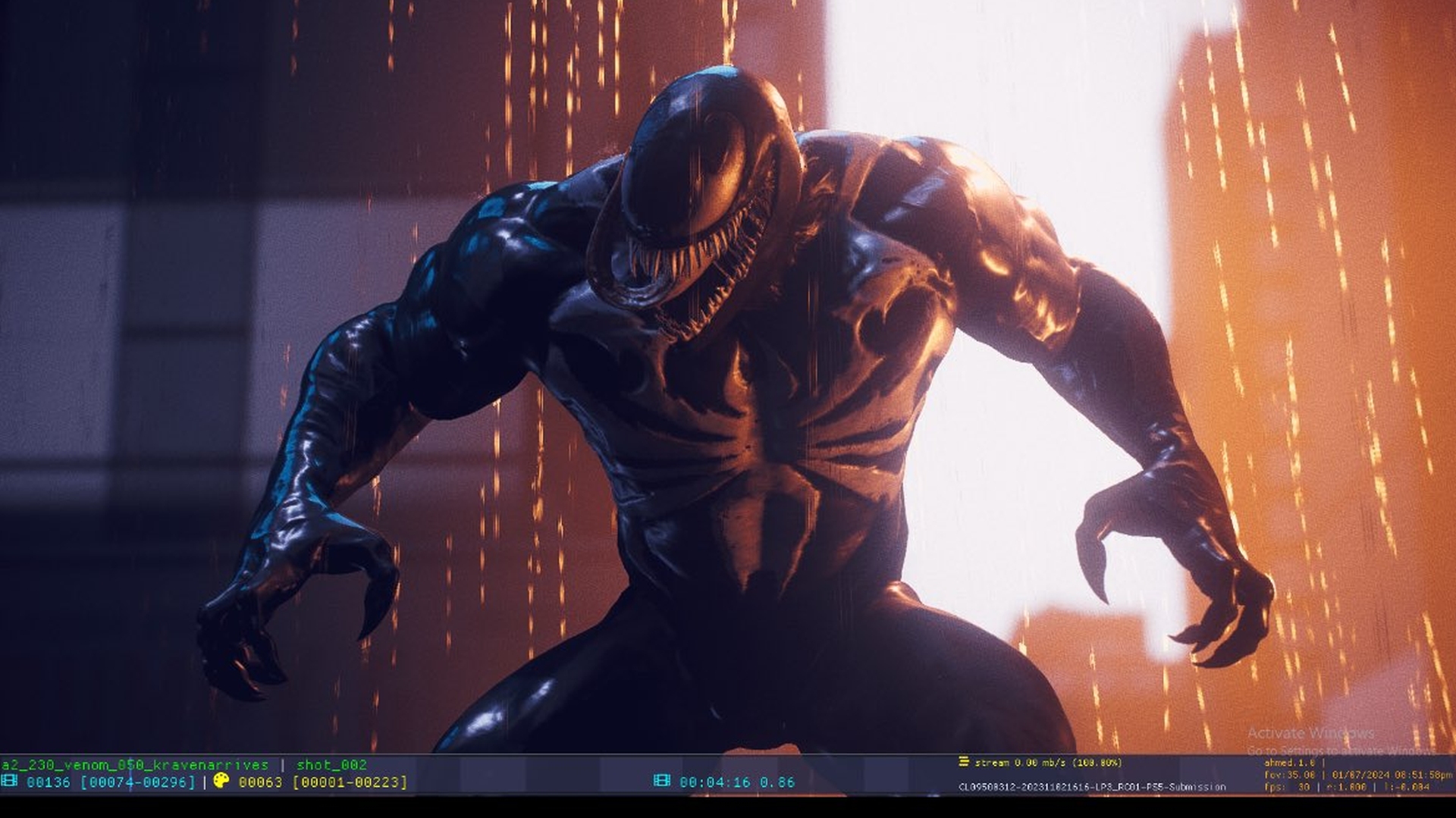Click the yellow stream stack icon
This screenshot has height=818, width=1456.
coord(964,762)
